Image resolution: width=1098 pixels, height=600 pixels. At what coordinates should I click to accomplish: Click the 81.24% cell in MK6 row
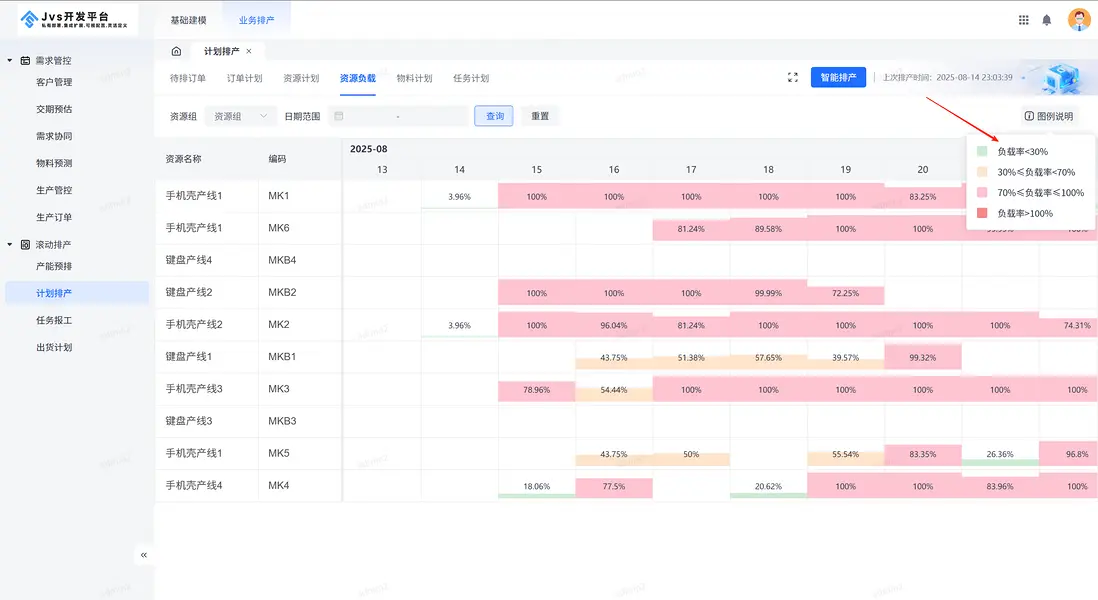691,229
